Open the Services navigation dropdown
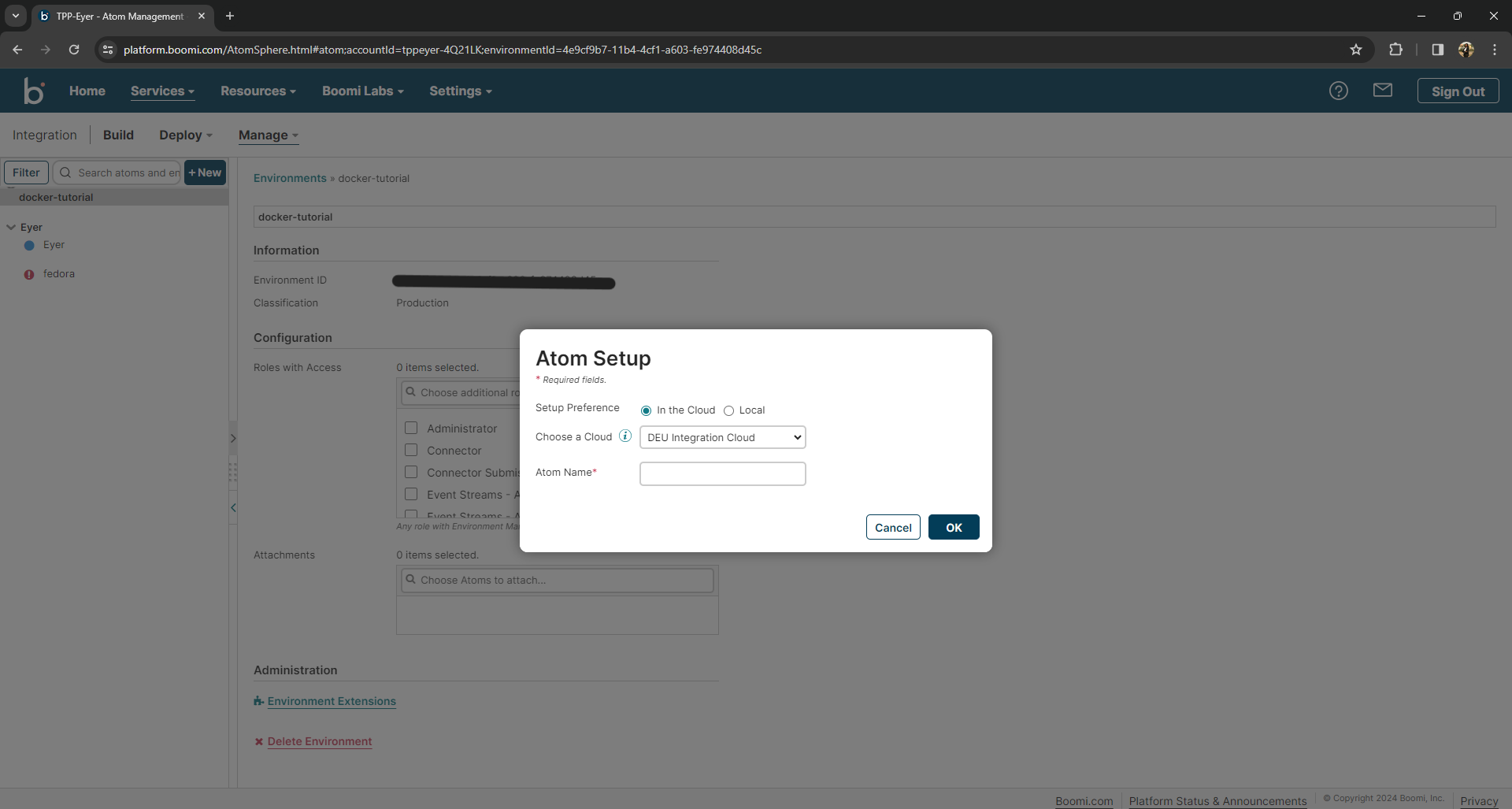1512x809 pixels. point(161,91)
